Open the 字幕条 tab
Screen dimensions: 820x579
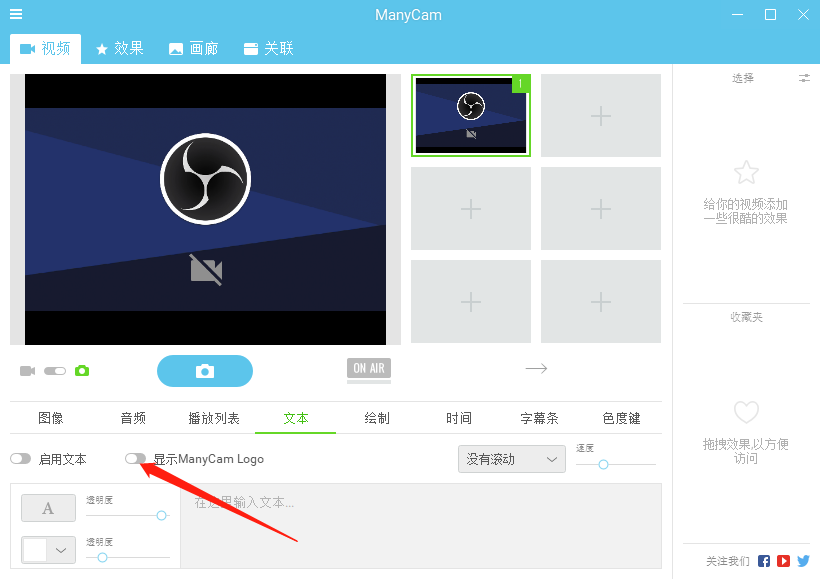[540, 418]
